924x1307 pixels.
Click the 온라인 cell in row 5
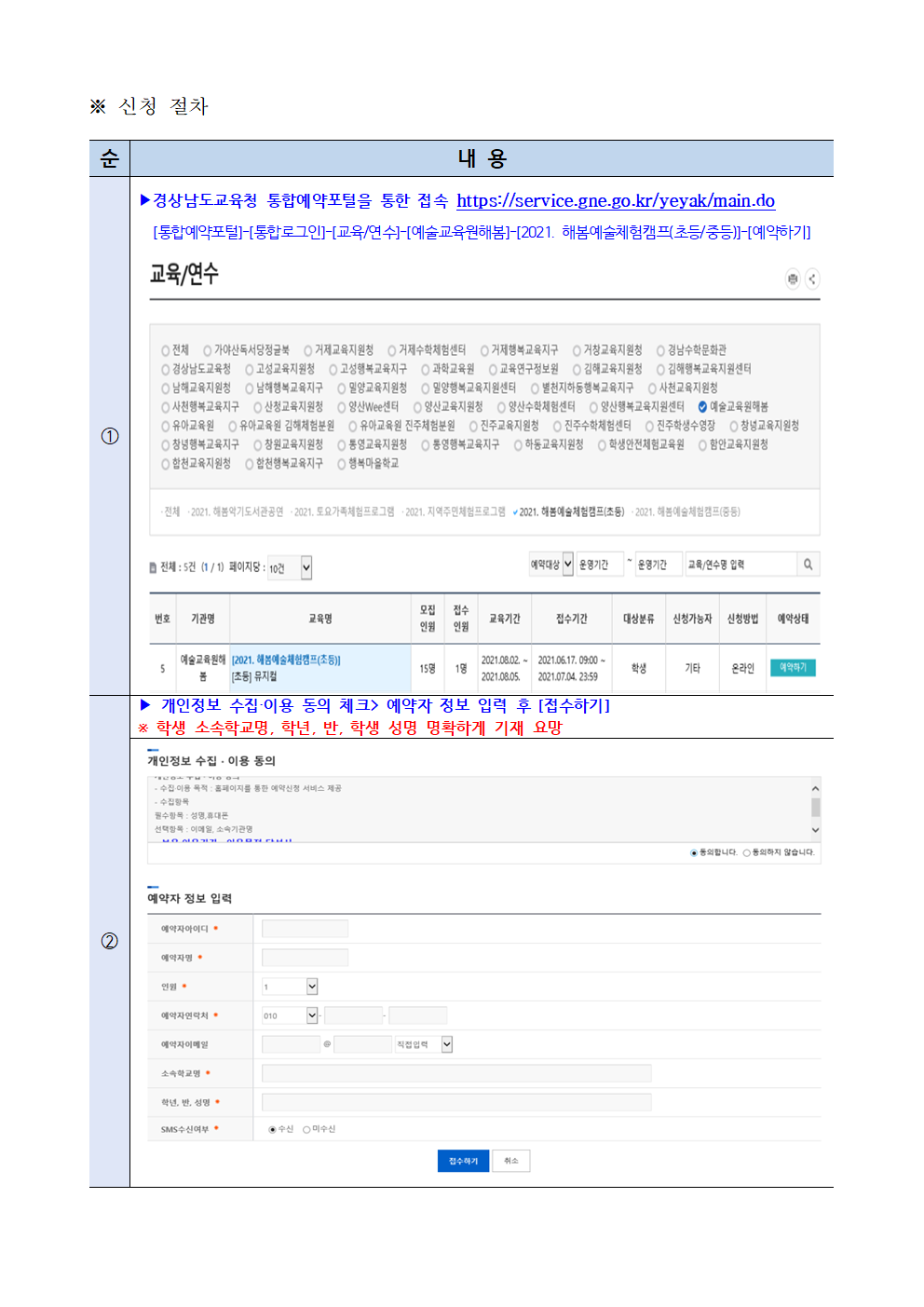tap(742, 669)
